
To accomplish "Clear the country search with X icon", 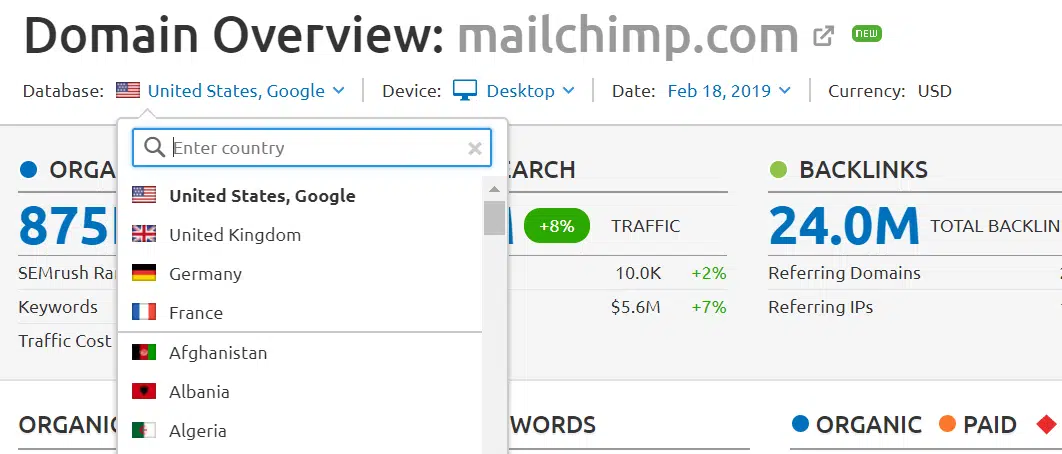I will click(475, 148).
